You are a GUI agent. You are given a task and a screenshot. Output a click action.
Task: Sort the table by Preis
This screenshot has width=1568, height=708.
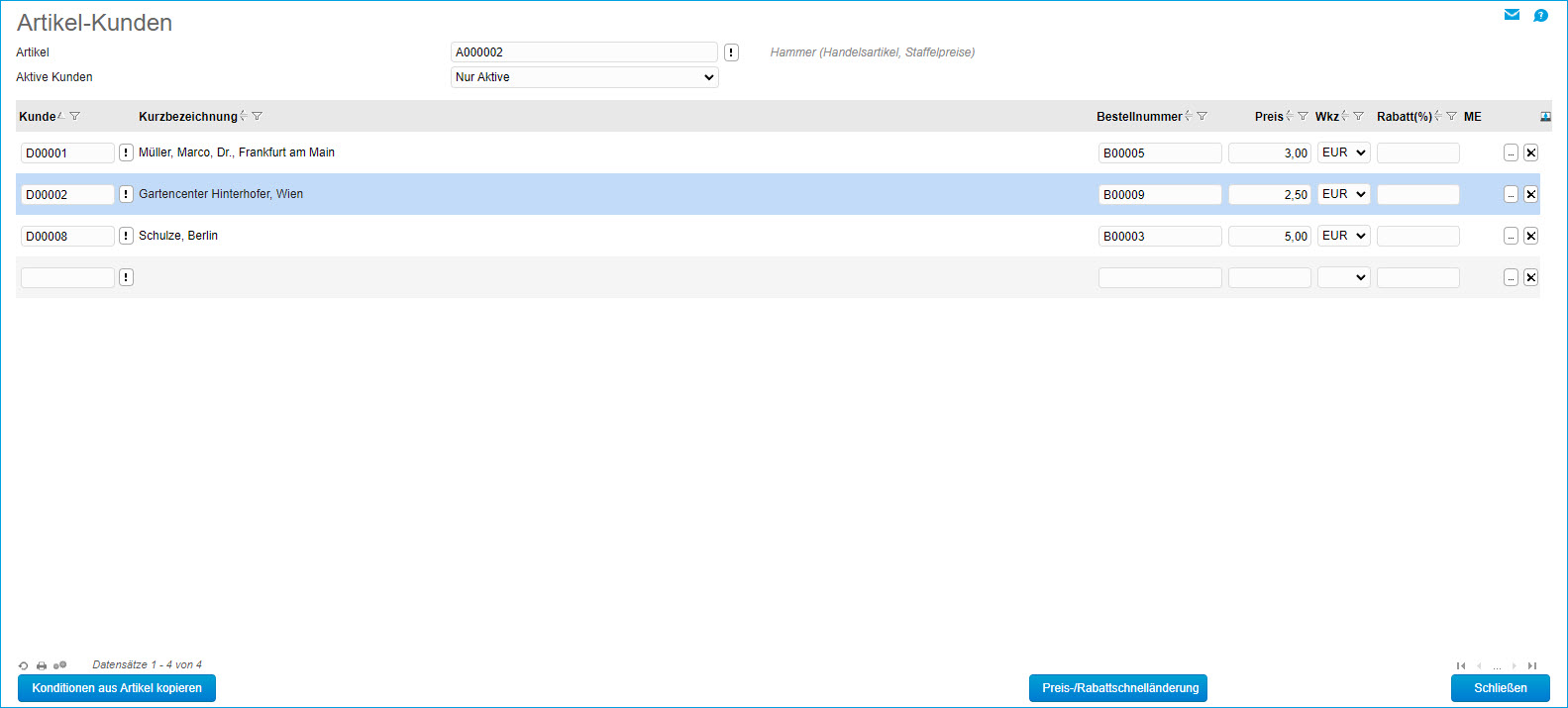(x=1289, y=117)
